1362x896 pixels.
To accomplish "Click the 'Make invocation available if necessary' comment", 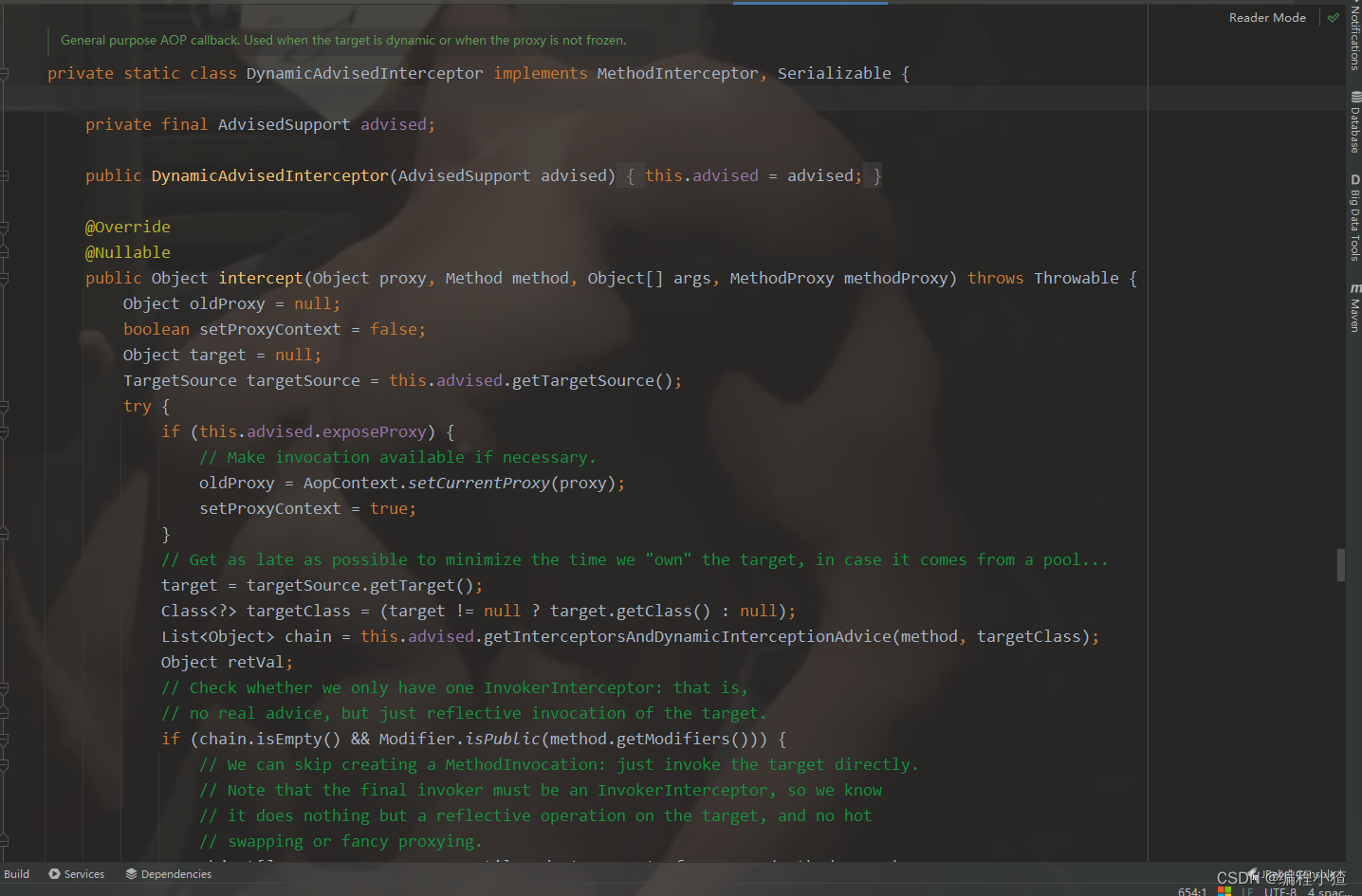I will tap(397, 458).
